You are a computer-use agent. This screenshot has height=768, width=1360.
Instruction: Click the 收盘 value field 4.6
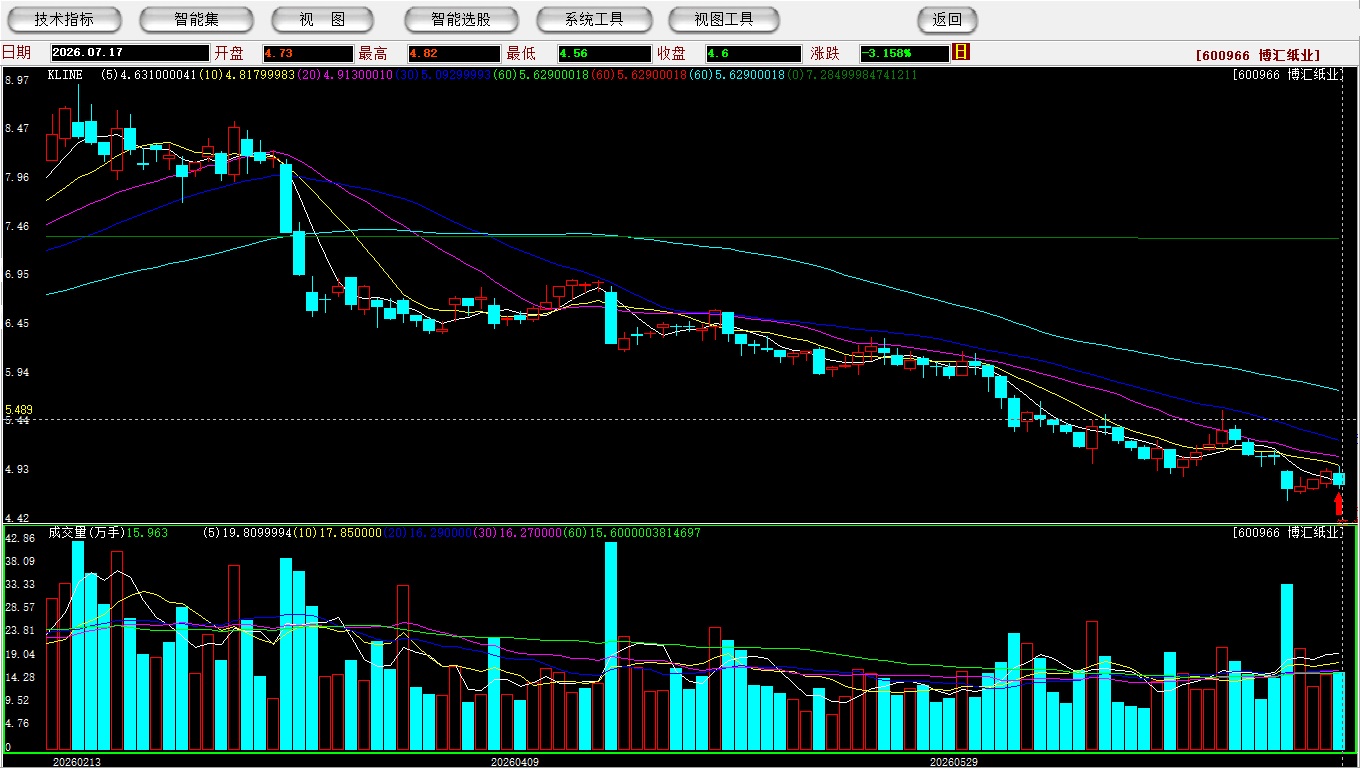753,53
